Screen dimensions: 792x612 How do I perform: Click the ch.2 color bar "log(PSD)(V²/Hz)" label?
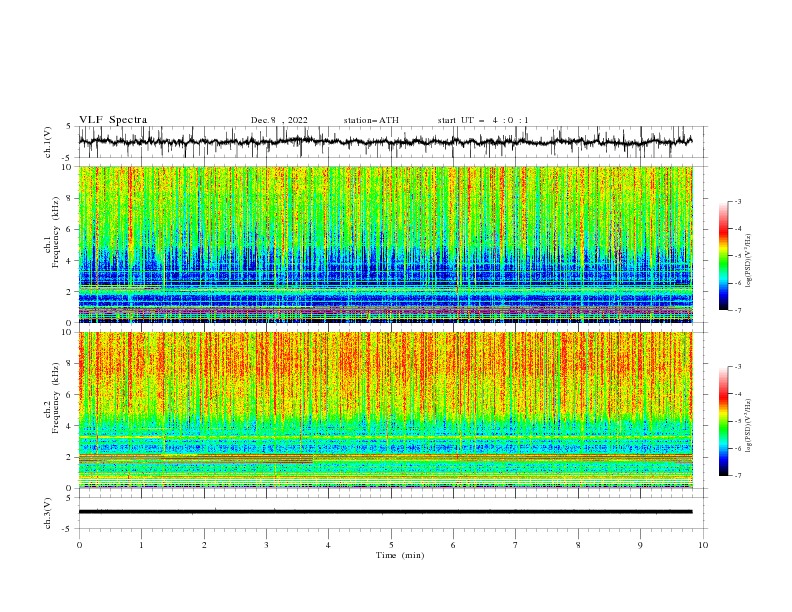[x=749, y=426]
